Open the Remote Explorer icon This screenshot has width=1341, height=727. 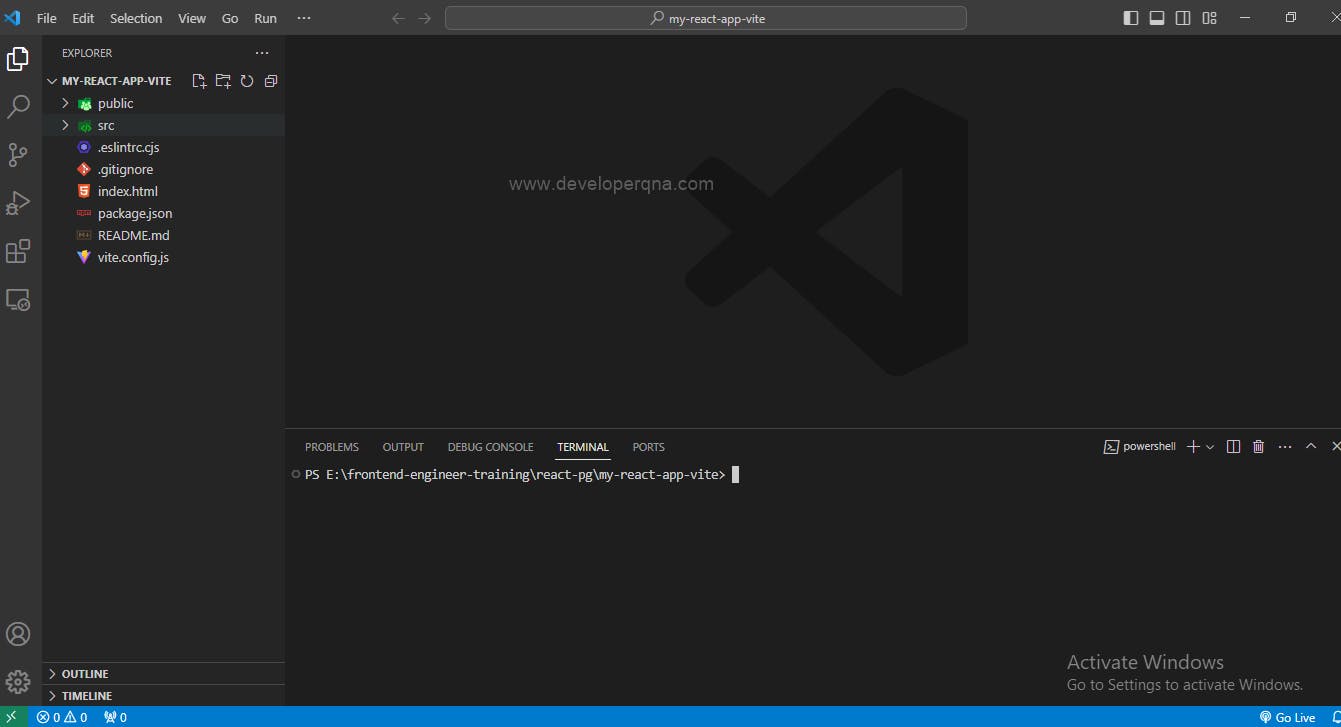18,299
